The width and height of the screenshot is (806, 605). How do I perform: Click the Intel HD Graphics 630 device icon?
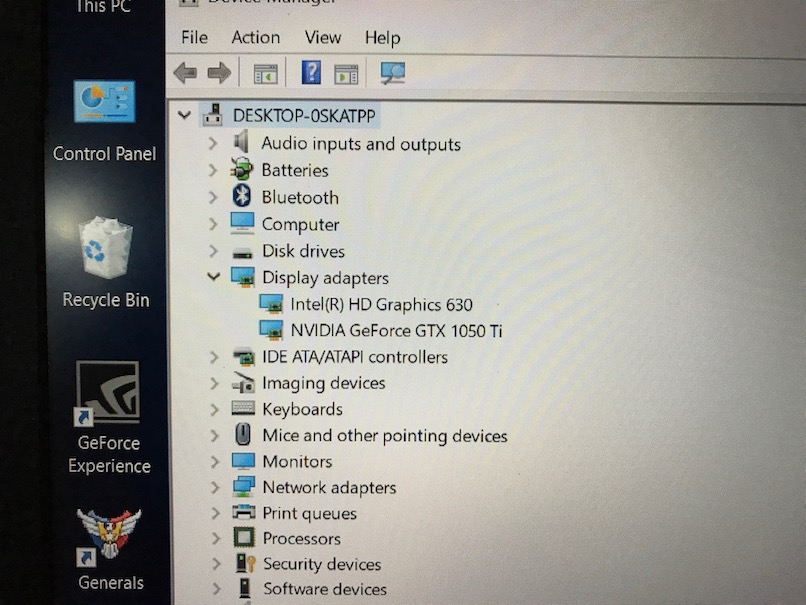[271, 304]
